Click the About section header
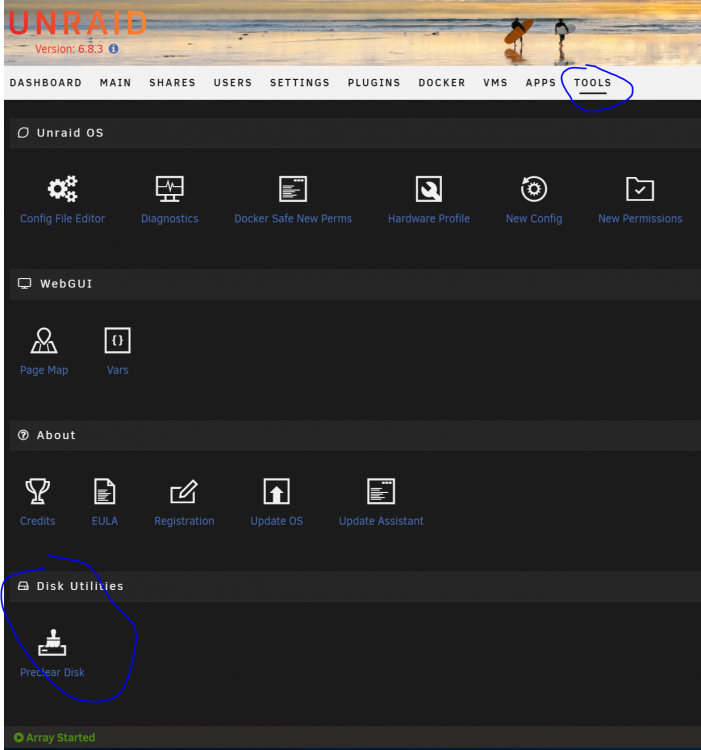Image resolution: width=701 pixels, height=750 pixels. point(355,435)
